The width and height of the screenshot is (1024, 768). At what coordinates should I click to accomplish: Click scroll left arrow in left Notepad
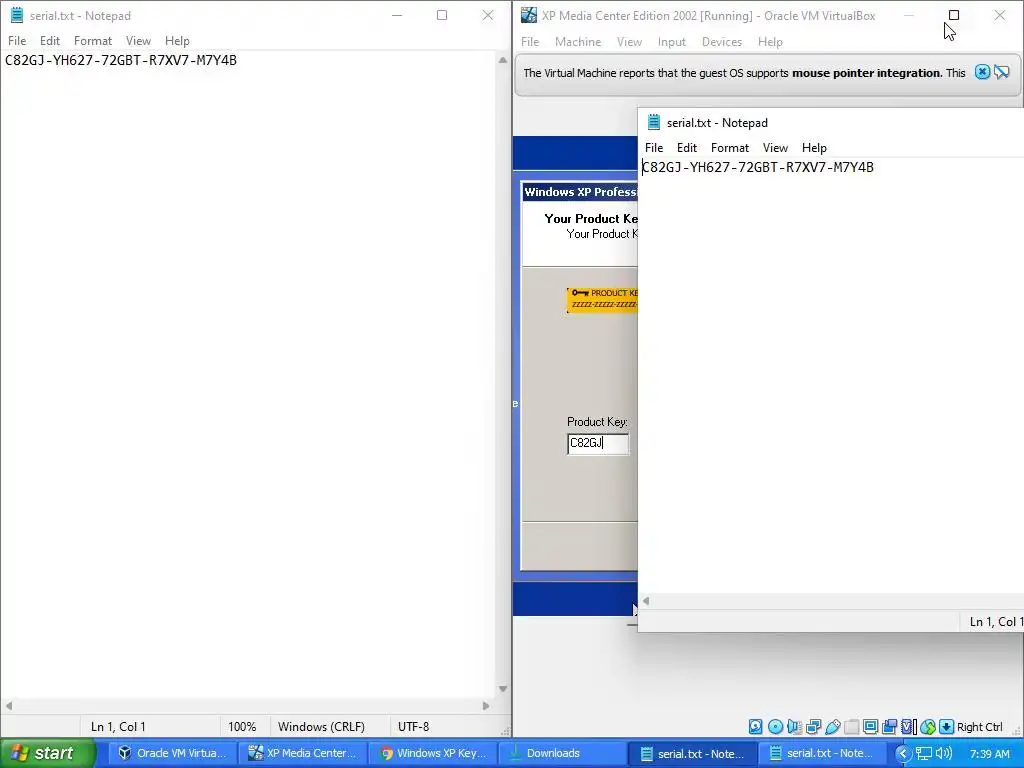pyautogui.click(x=8, y=706)
